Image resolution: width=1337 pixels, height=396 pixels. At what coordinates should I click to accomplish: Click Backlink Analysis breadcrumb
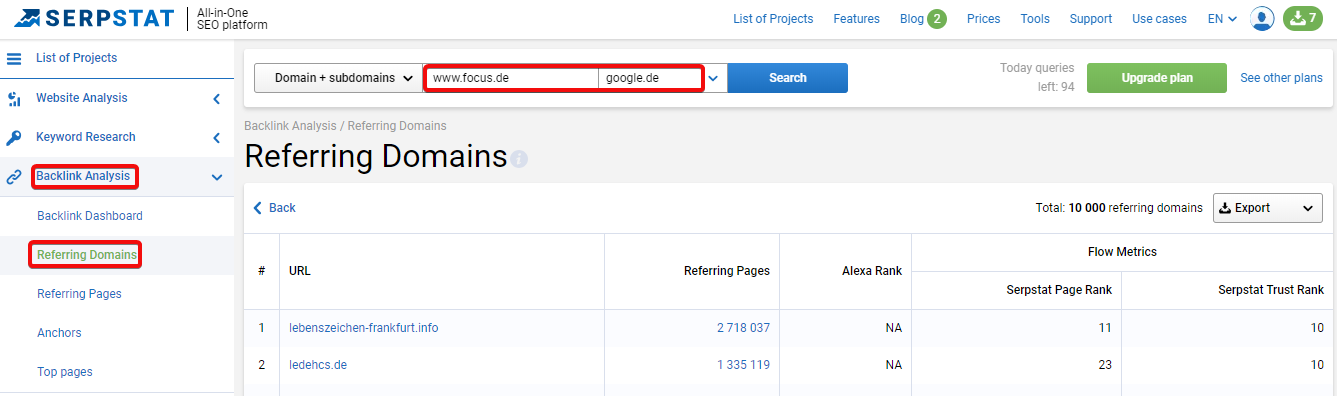click(x=291, y=126)
